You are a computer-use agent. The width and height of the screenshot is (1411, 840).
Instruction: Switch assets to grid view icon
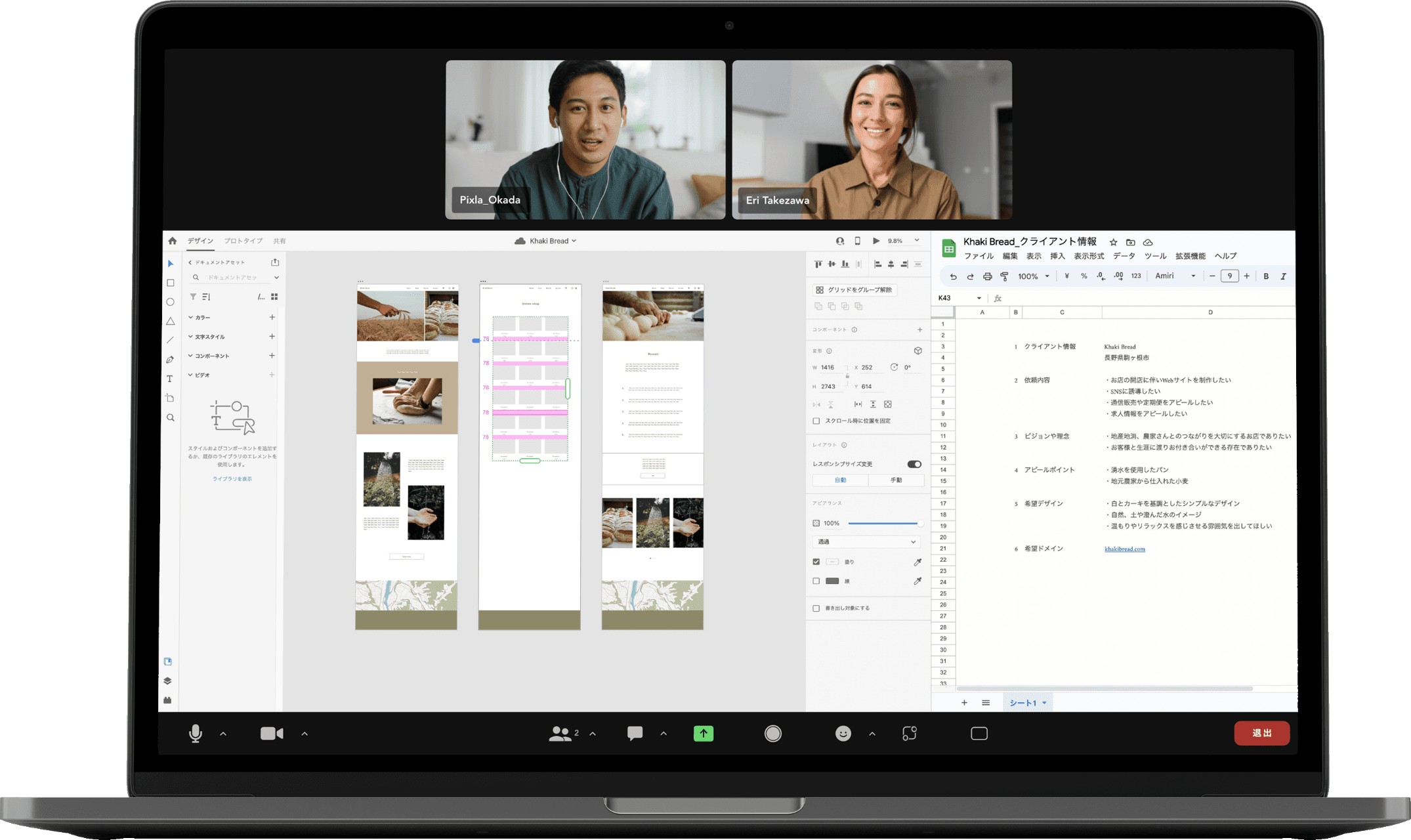point(274,297)
